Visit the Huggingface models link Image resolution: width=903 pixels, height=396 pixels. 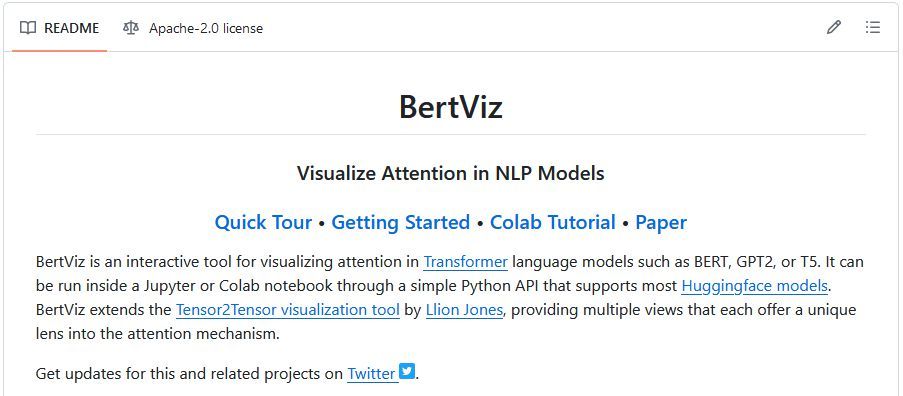tap(754, 286)
